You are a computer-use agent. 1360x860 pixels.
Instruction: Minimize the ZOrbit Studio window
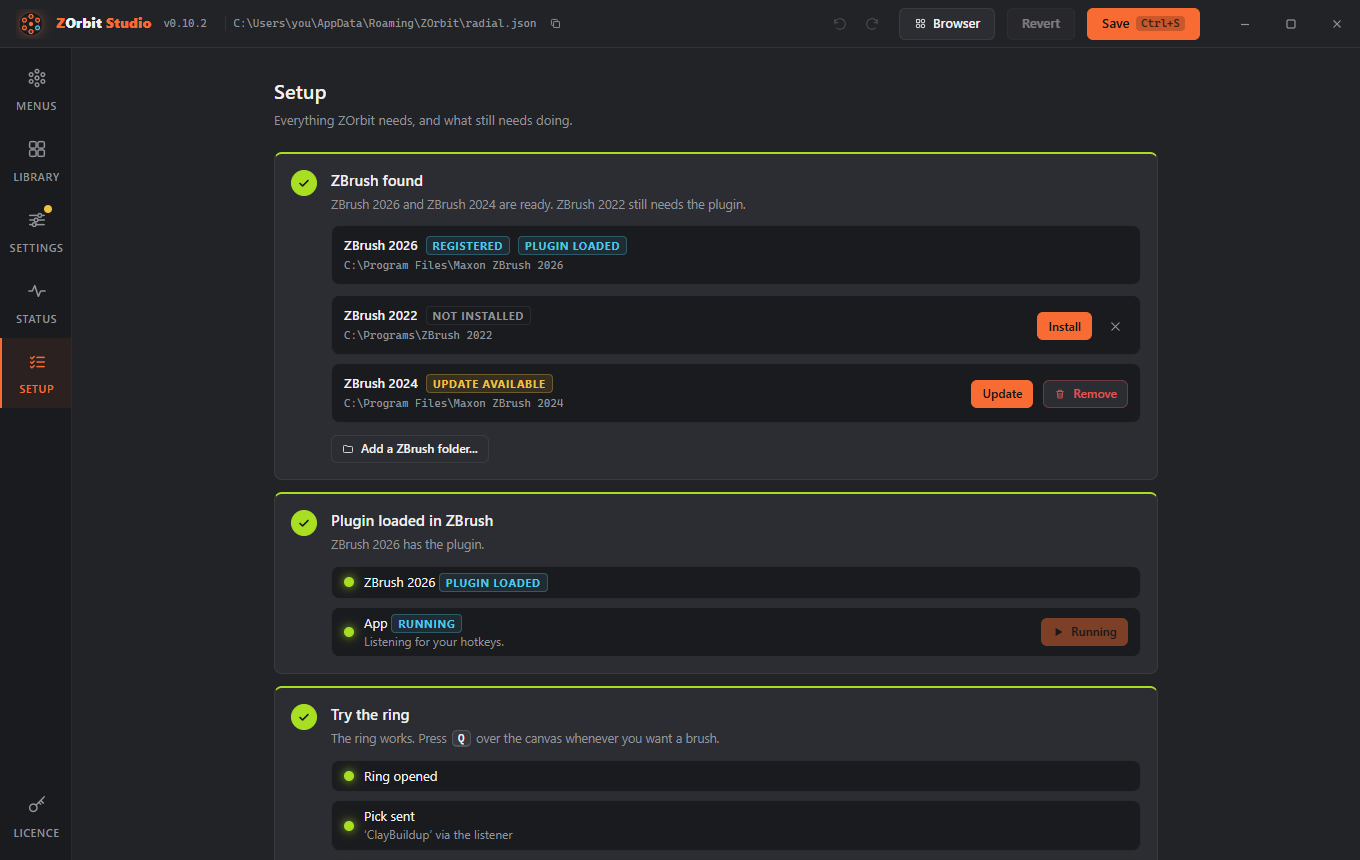pos(1245,24)
